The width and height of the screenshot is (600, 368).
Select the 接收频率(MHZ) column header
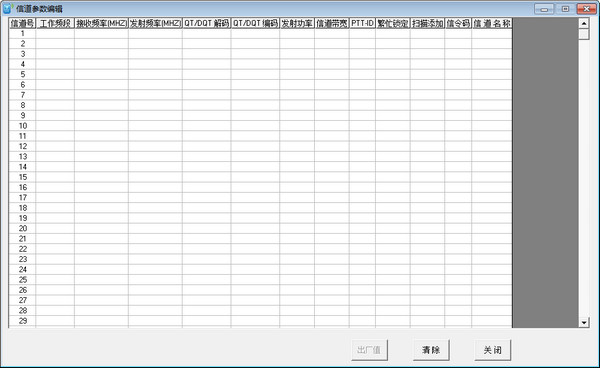tap(101, 23)
